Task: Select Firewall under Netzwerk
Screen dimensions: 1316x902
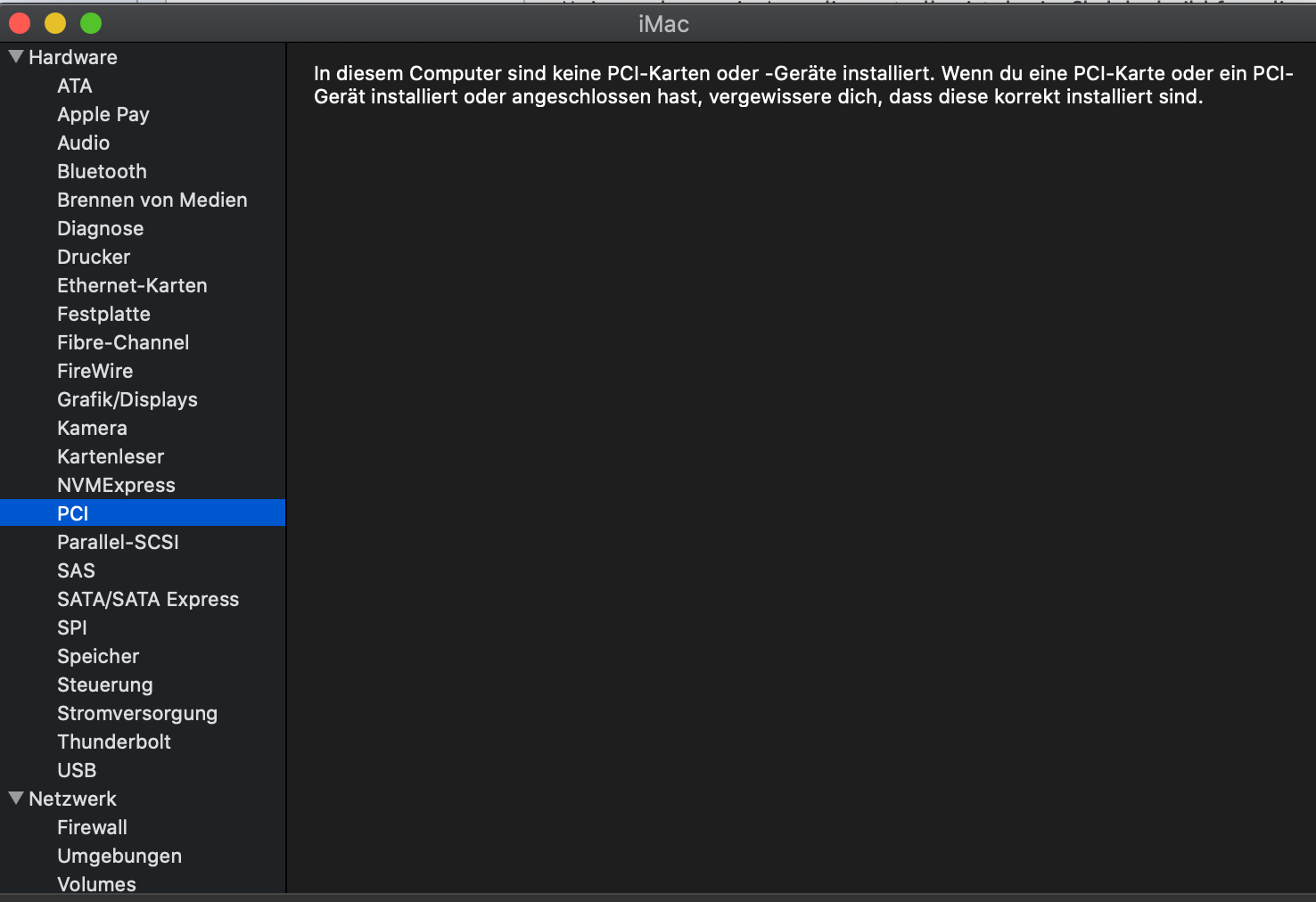Action: (92, 827)
